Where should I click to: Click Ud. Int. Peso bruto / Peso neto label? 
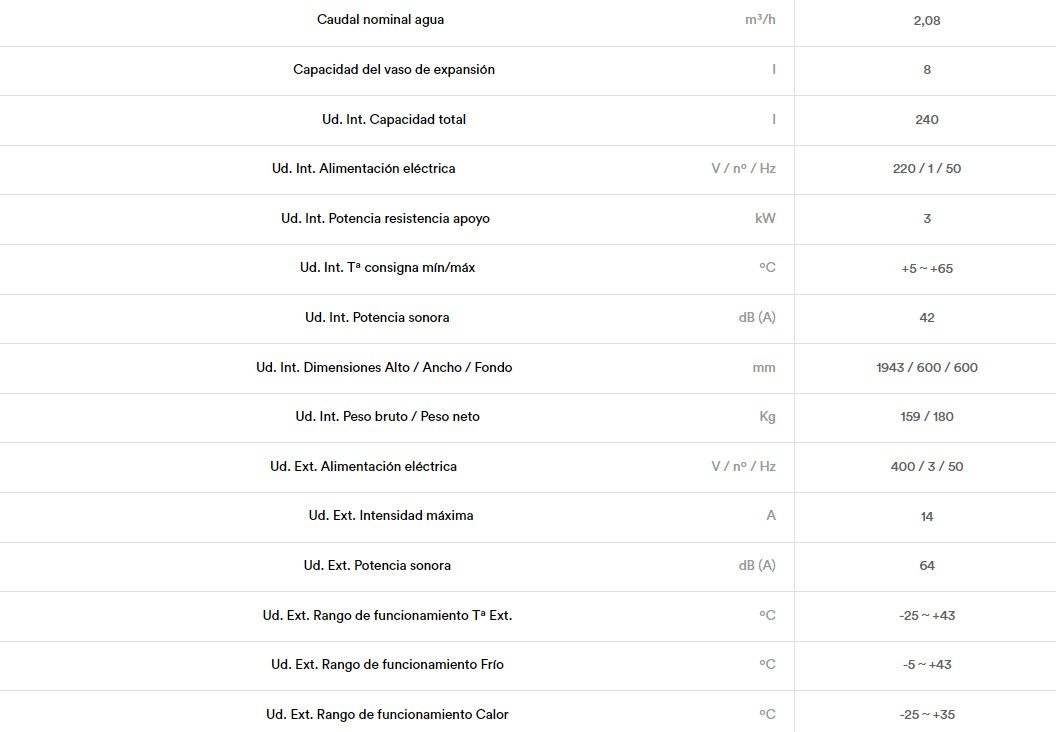click(x=387, y=416)
